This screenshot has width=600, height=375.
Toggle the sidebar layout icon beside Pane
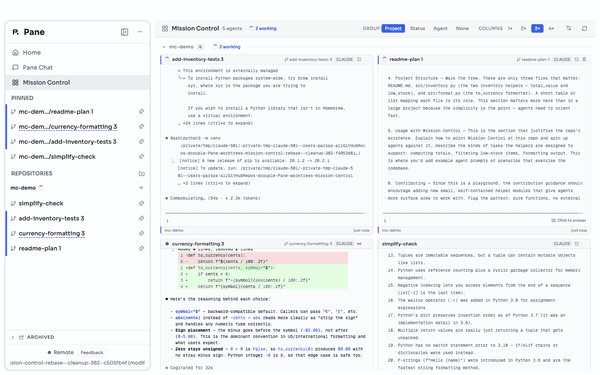[x=124, y=32]
